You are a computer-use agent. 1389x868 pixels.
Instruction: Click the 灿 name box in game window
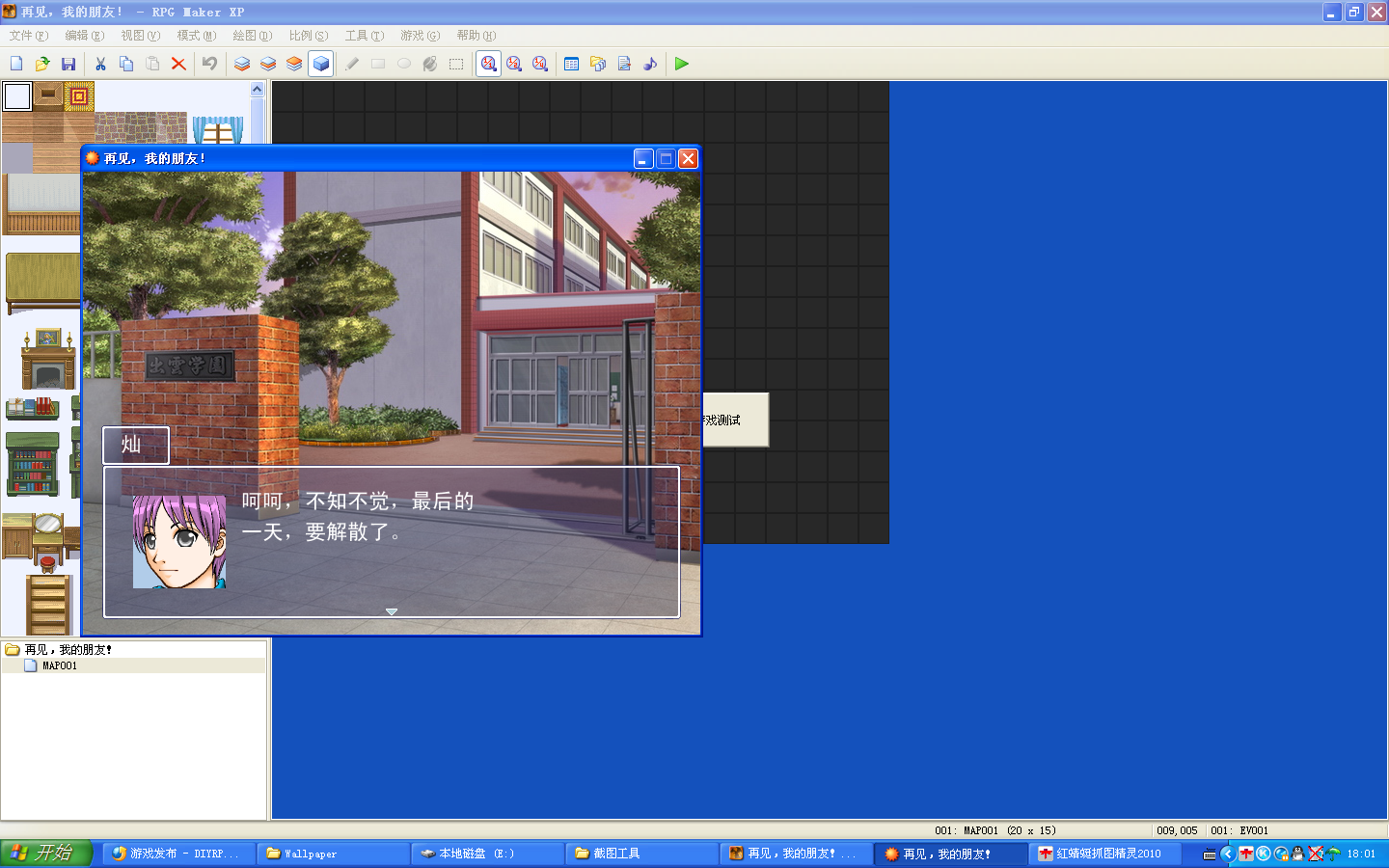136,445
